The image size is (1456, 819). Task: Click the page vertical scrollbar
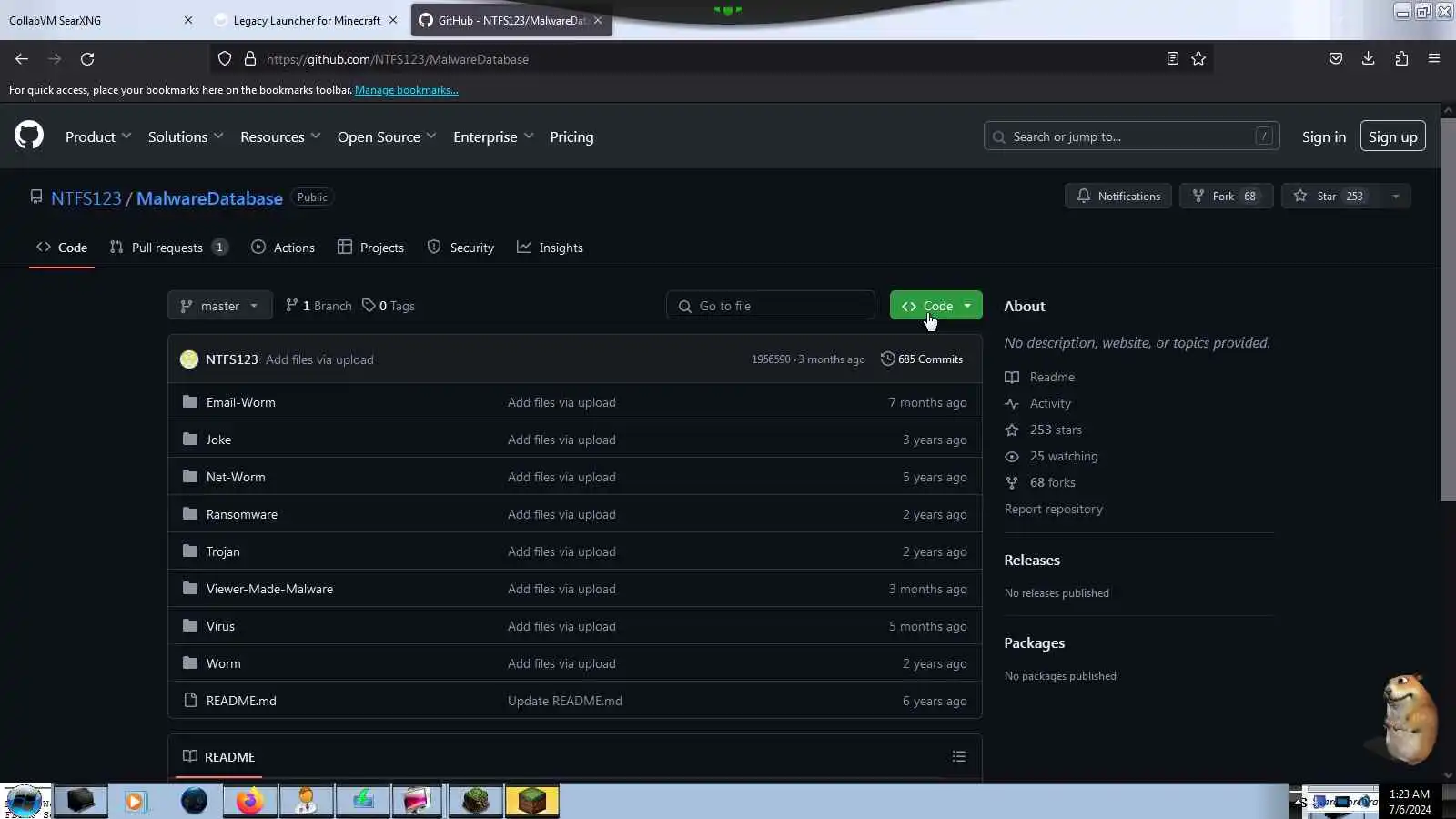coord(1448,309)
